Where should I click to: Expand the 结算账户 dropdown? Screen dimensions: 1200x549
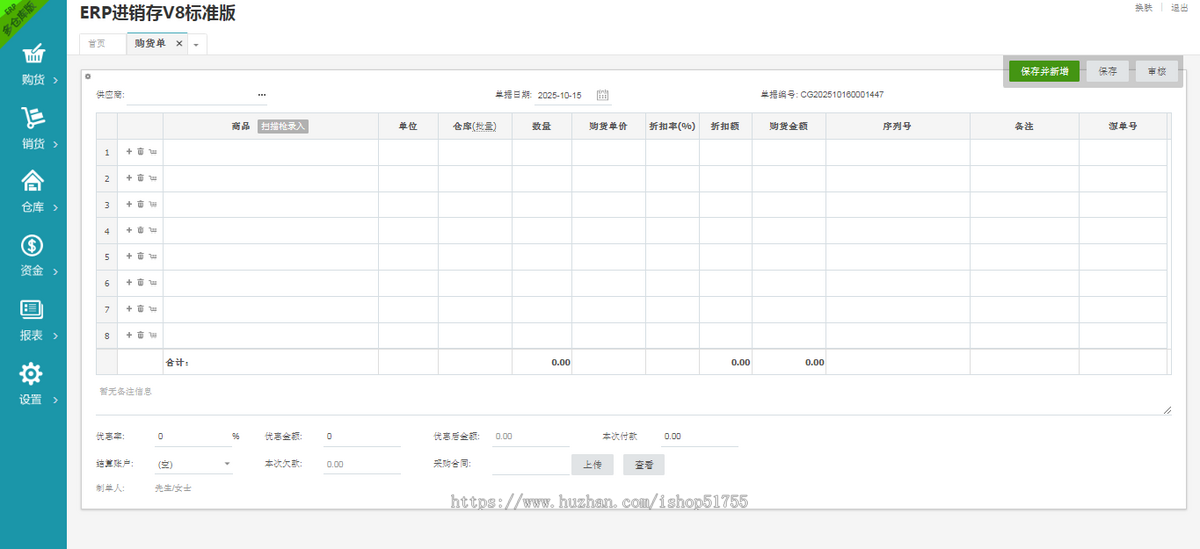[x=227, y=464]
